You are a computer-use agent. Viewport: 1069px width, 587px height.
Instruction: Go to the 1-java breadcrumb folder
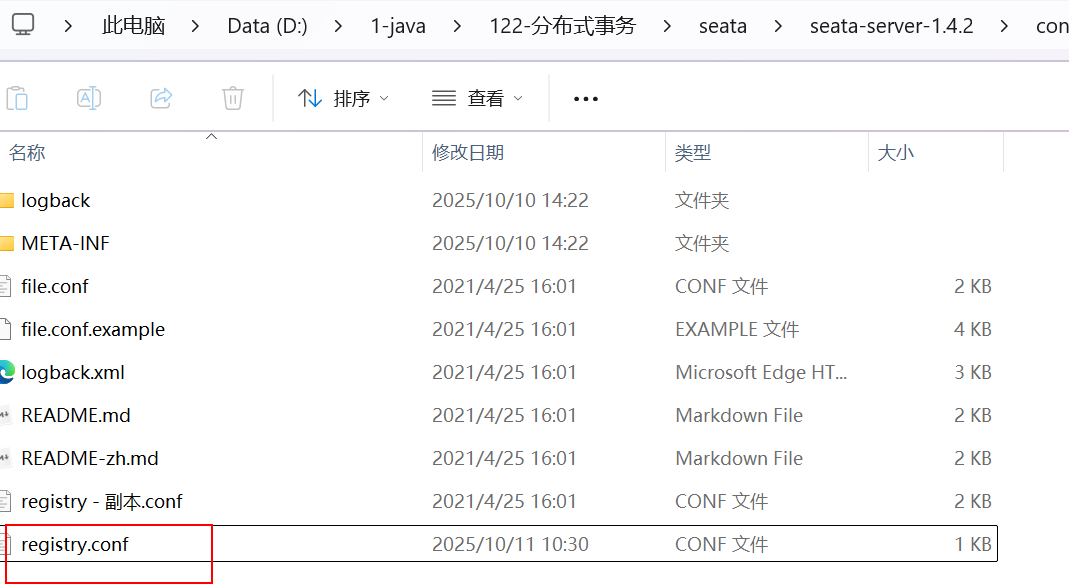click(398, 26)
